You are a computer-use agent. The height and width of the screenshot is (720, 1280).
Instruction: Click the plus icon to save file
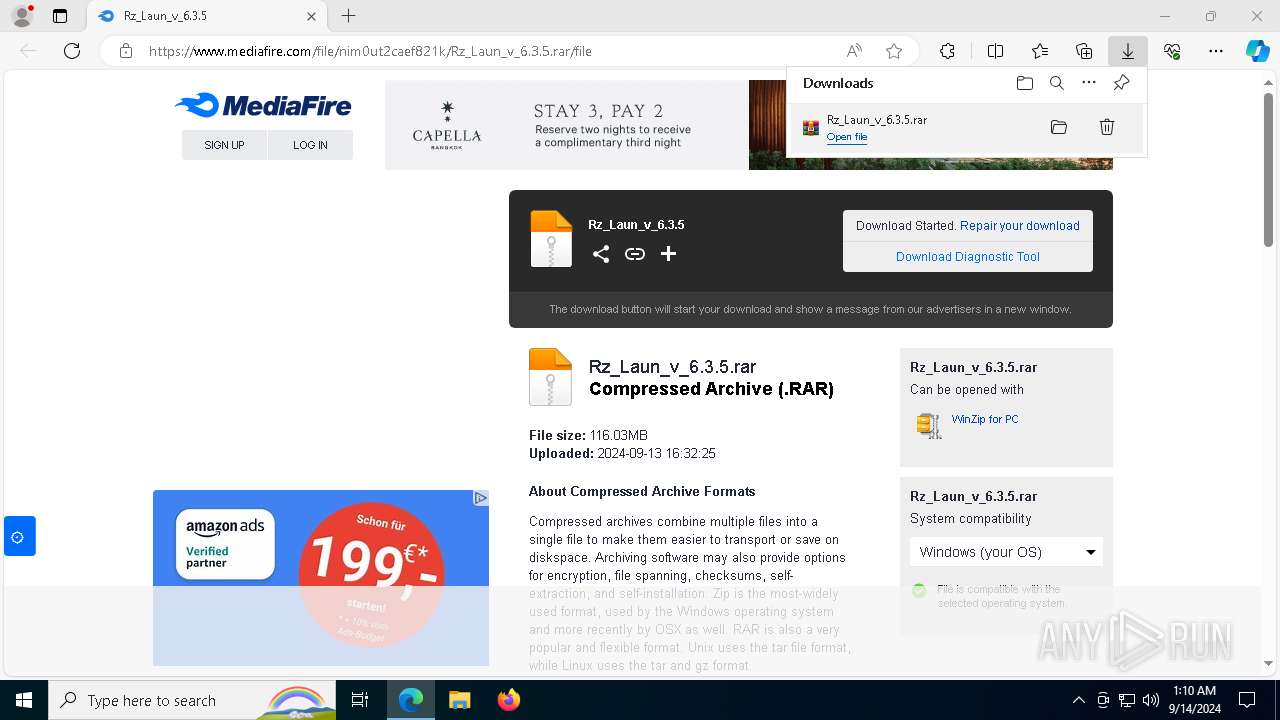click(668, 254)
